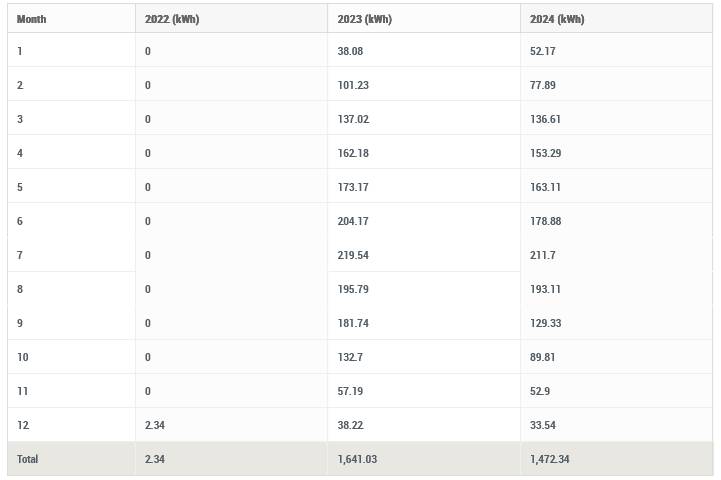Click the 2022 (kWh) column header
This screenshot has height=480, width=721.
tap(172, 19)
